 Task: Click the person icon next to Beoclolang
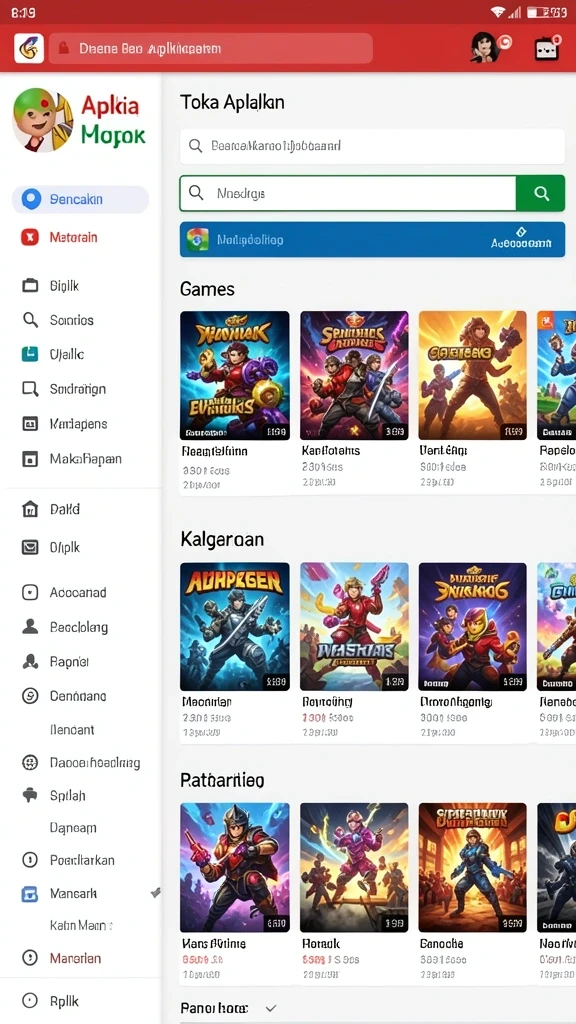(x=30, y=627)
